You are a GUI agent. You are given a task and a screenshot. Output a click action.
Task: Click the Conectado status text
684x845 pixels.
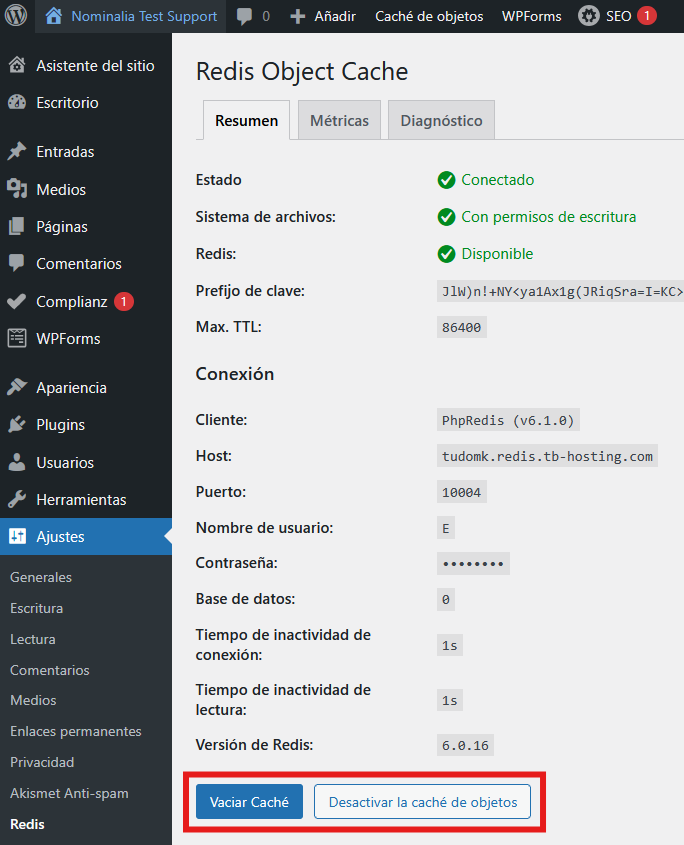498,180
